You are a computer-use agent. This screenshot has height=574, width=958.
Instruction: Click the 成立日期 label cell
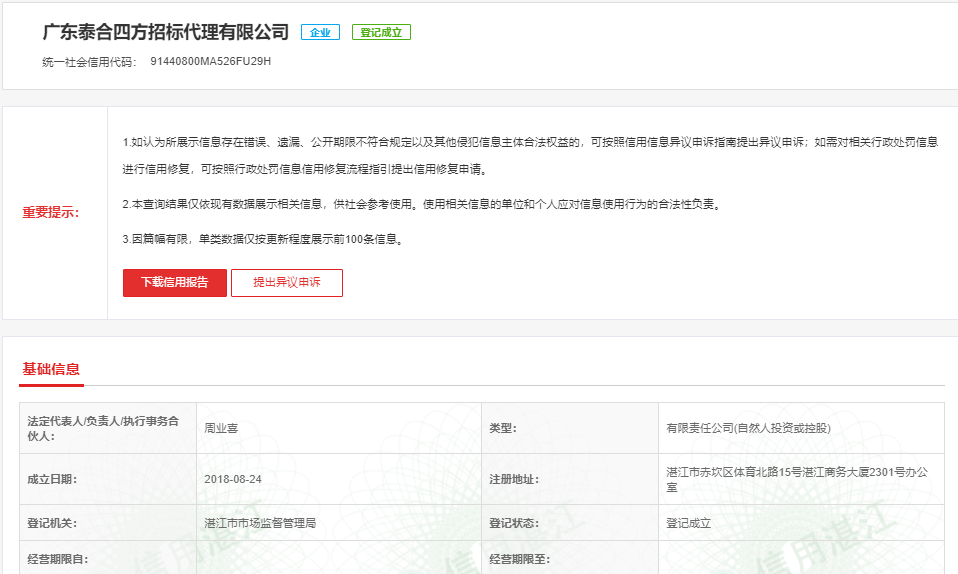tap(108, 479)
